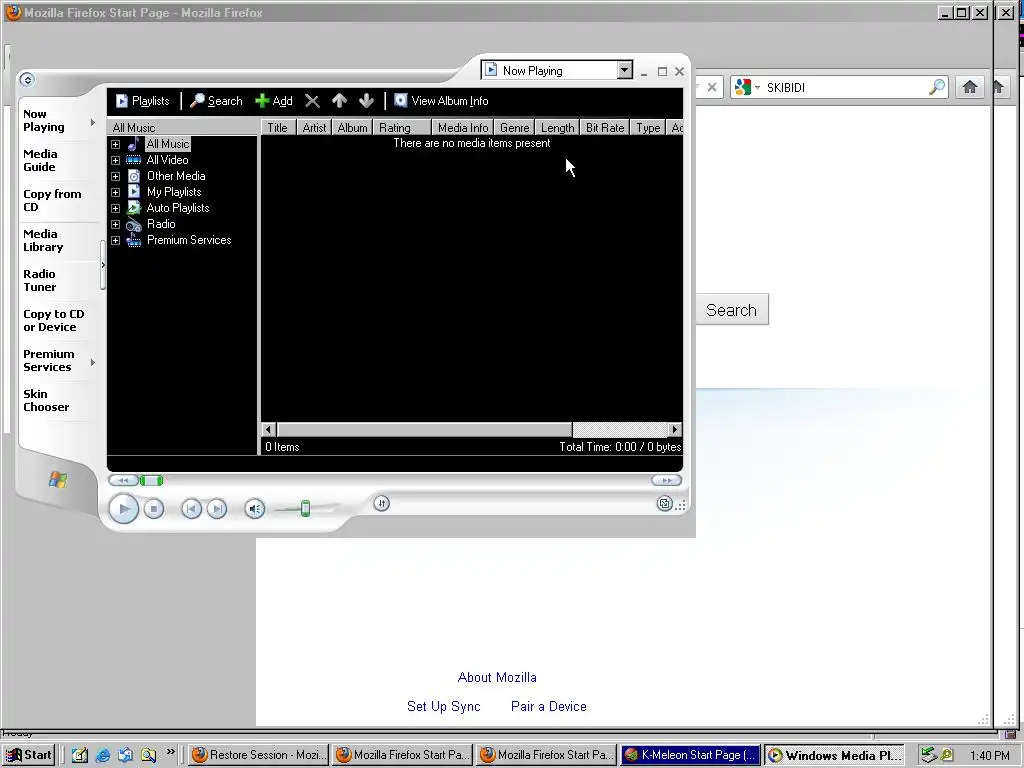Expand the Other Media tree node
1024x768 pixels.
[116, 176]
